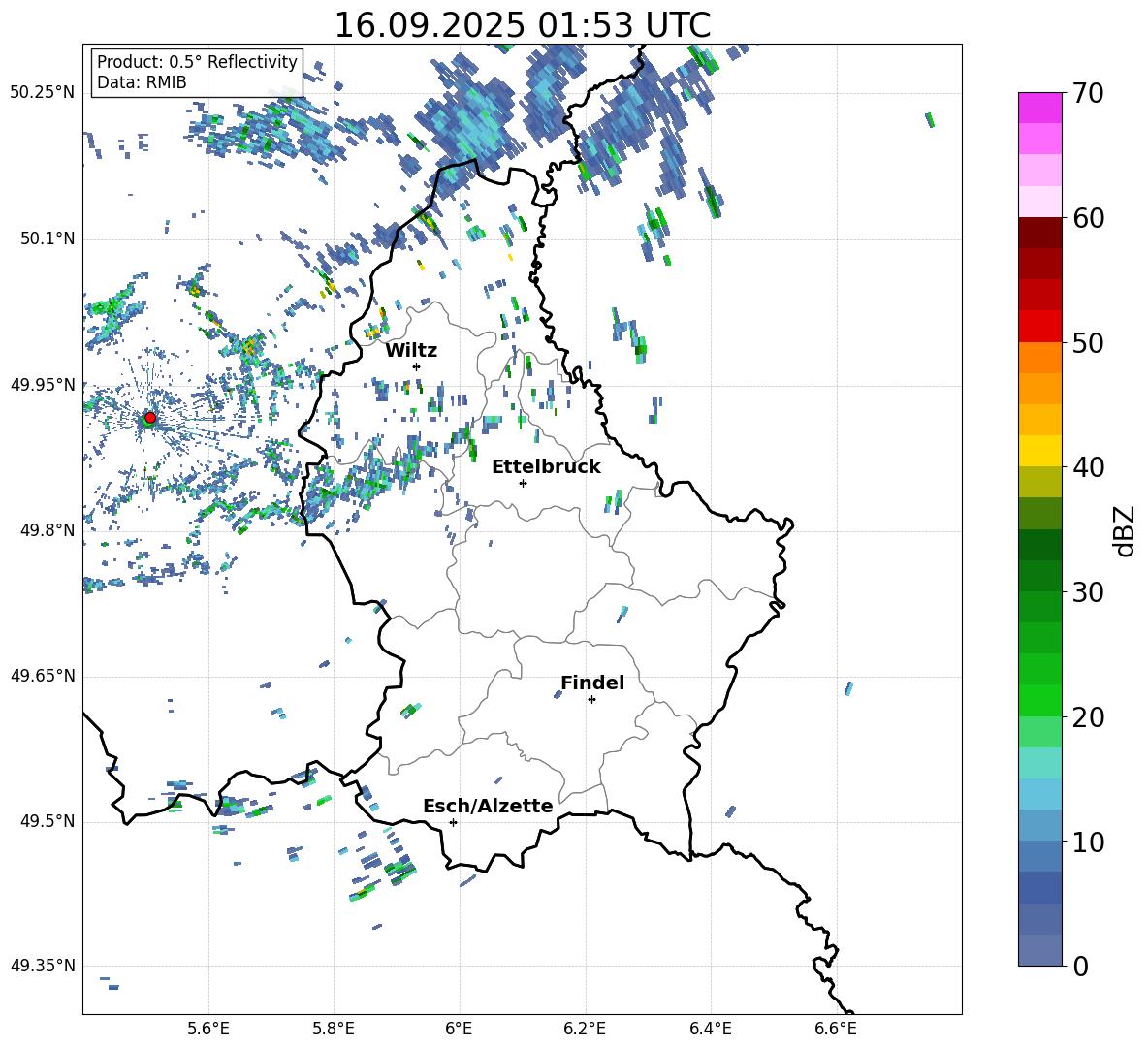This screenshot has height=1048, width=1148.
Task: Click the 60 value on colorbar
Action: point(1088,218)
